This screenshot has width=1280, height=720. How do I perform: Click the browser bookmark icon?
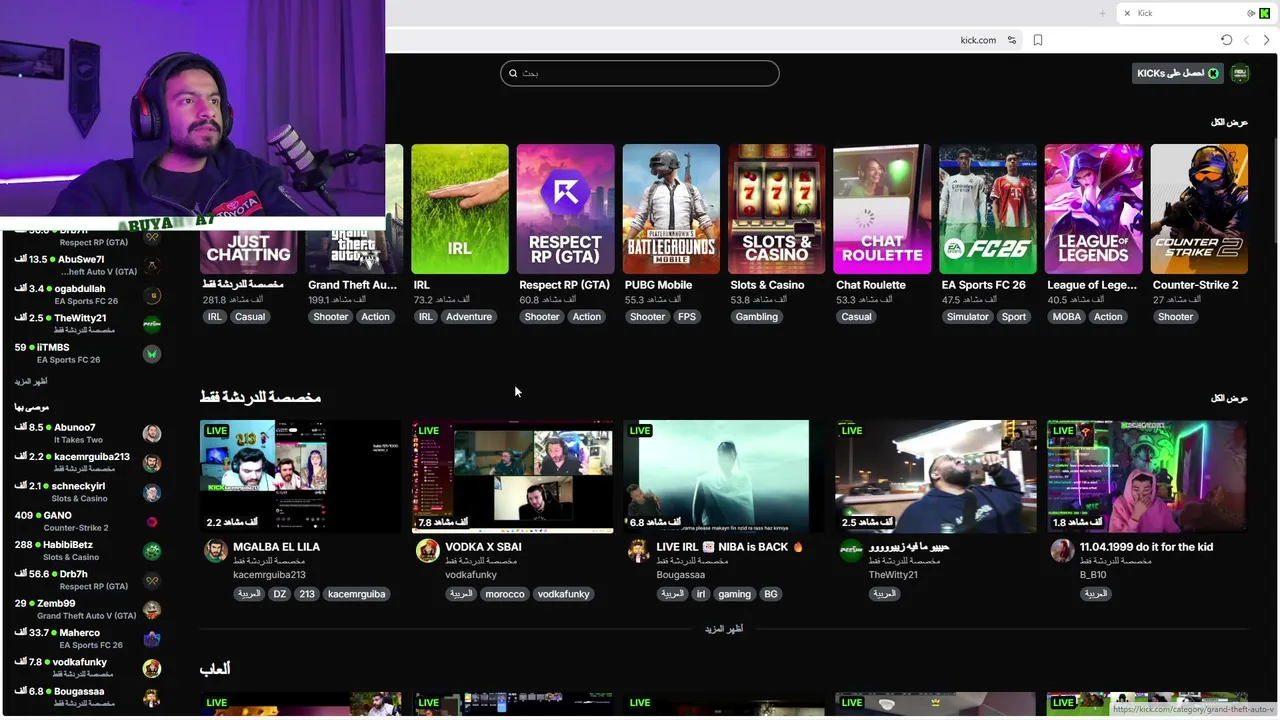[x=1038, y=40]
